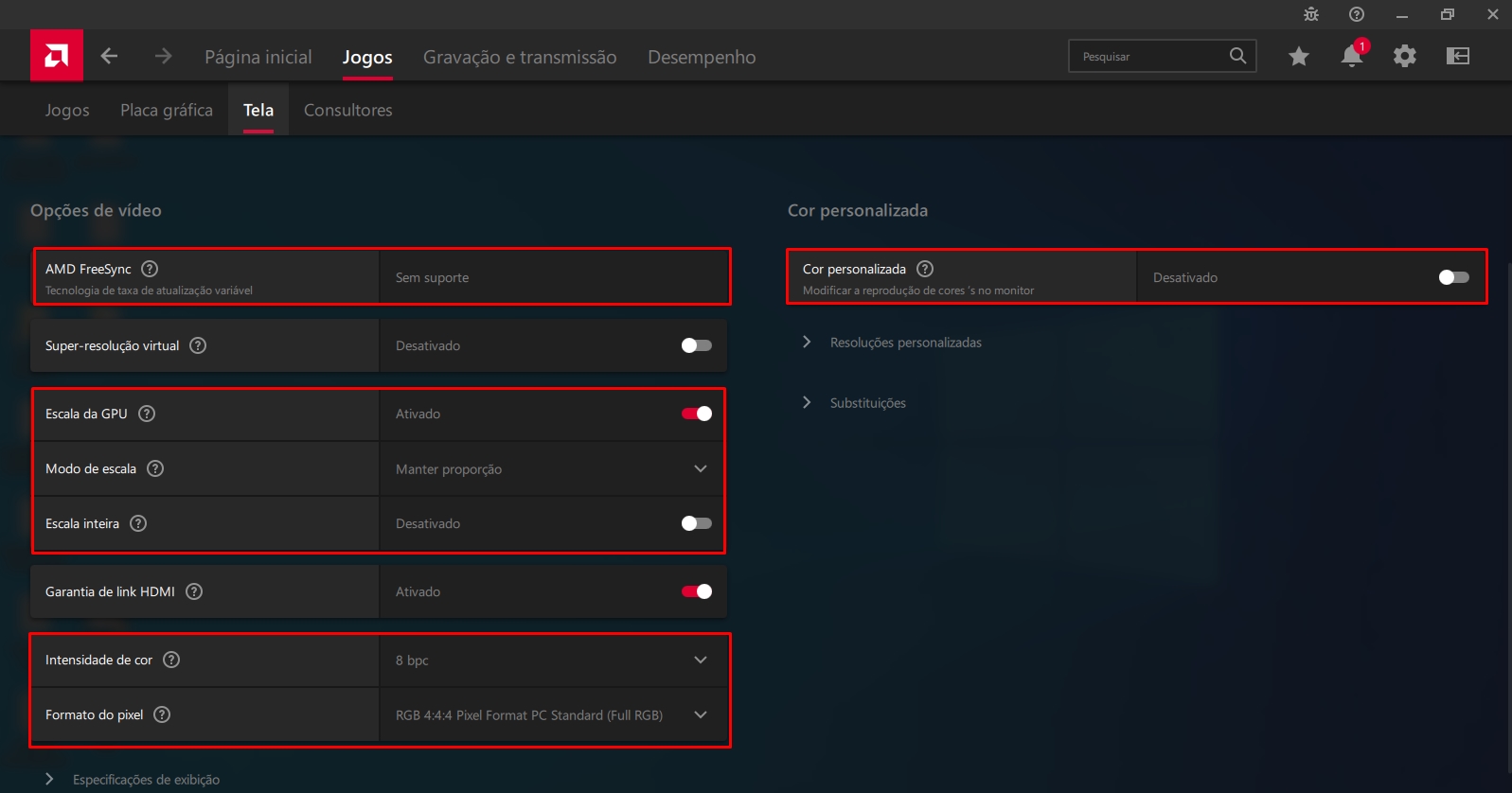Viewport: 1512px width, 793px height.
Task: Enable Escala inteira toggle
Action: tap(697, 523)
